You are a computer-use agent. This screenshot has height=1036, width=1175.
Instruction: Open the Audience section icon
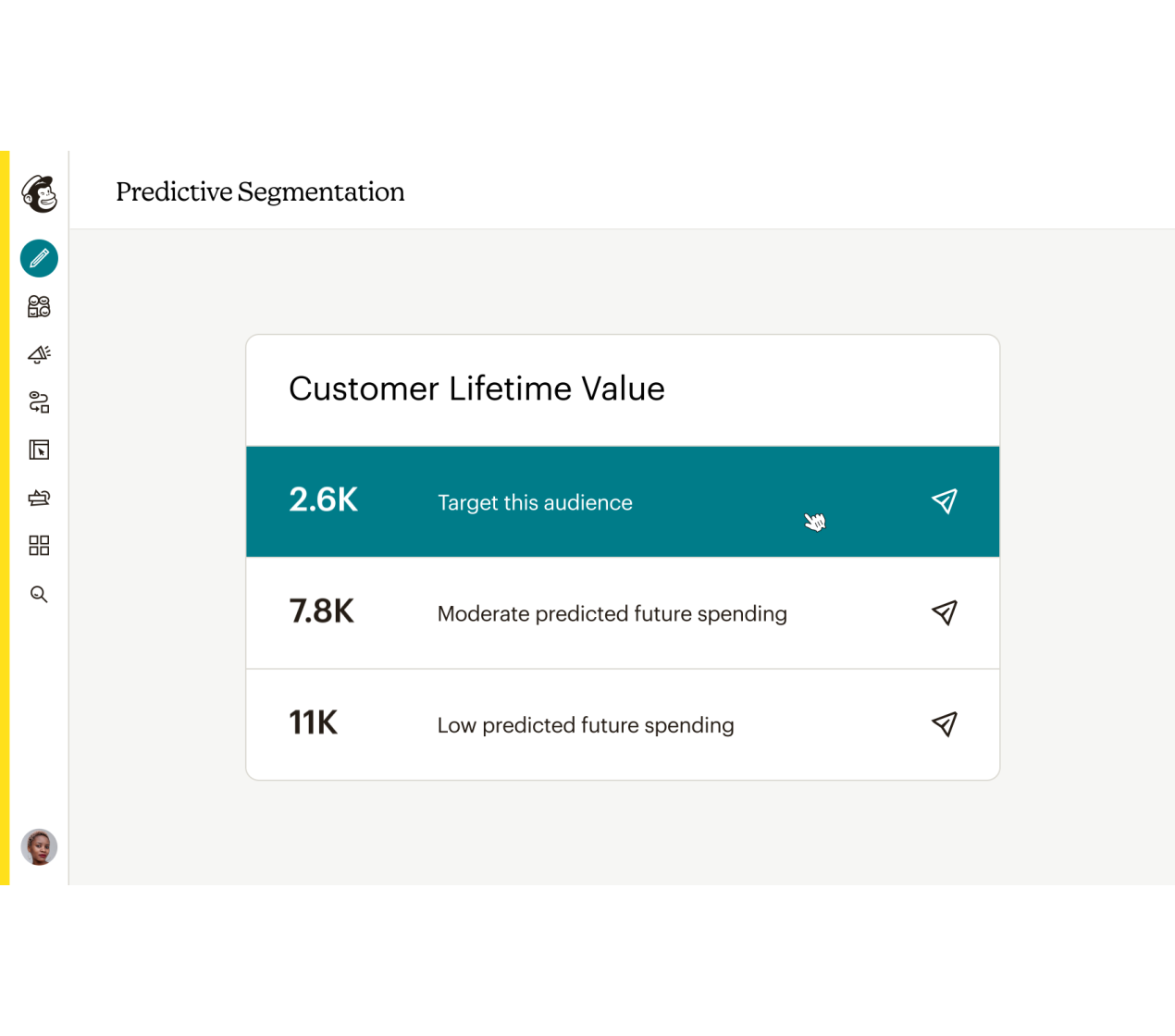(x=39, y=306)
